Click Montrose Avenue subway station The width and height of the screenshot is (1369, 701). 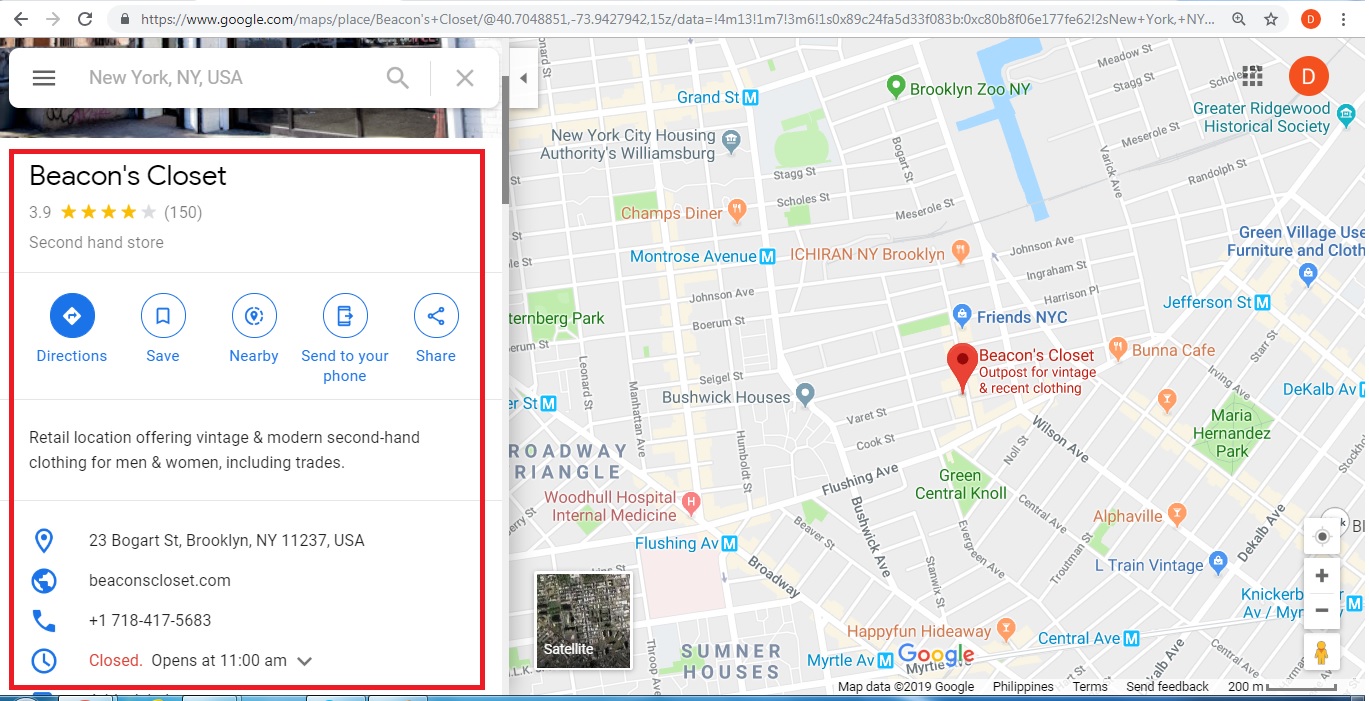click(x=767, y=256)
